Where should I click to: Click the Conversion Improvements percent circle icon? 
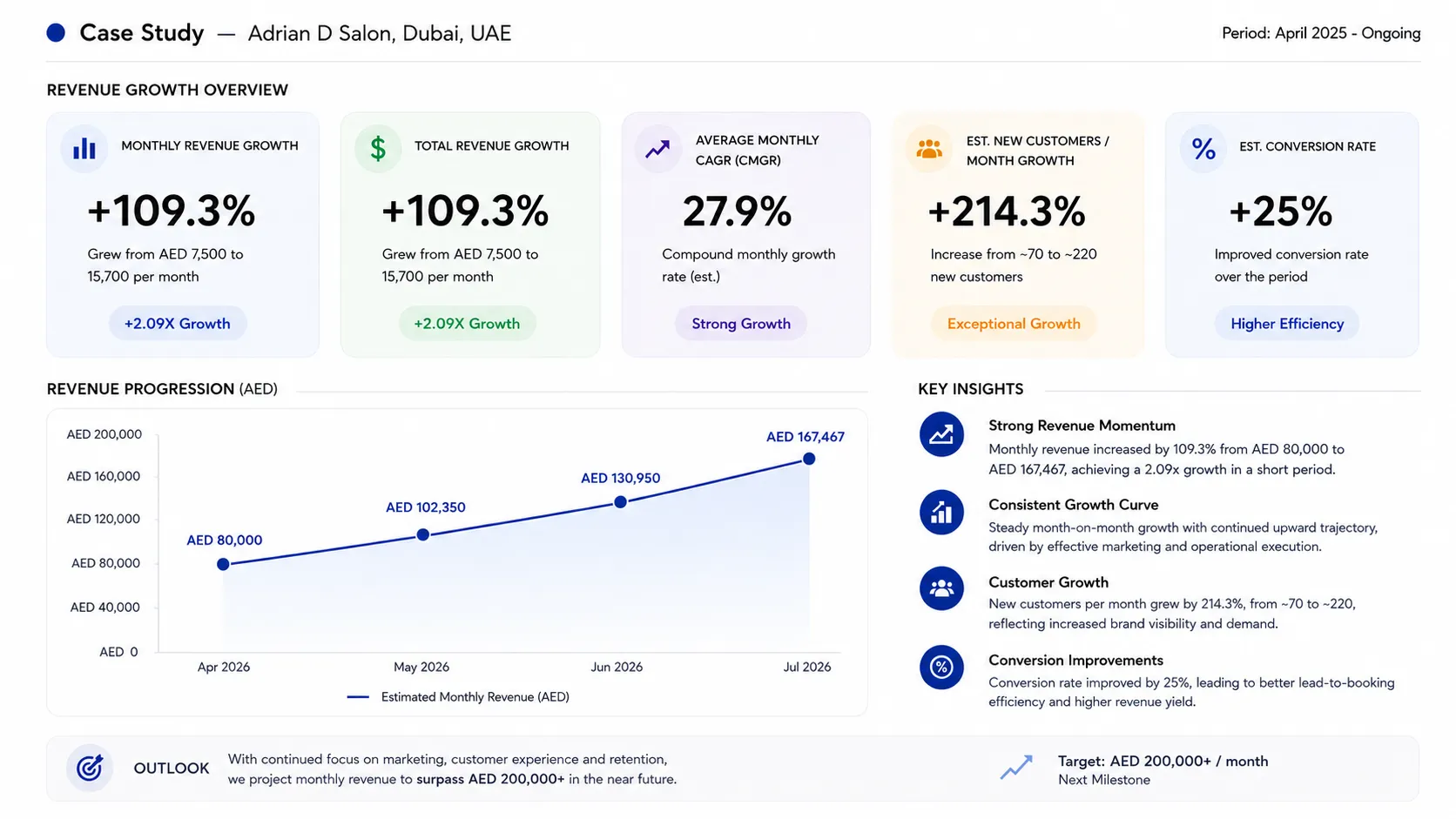point(941,668)
